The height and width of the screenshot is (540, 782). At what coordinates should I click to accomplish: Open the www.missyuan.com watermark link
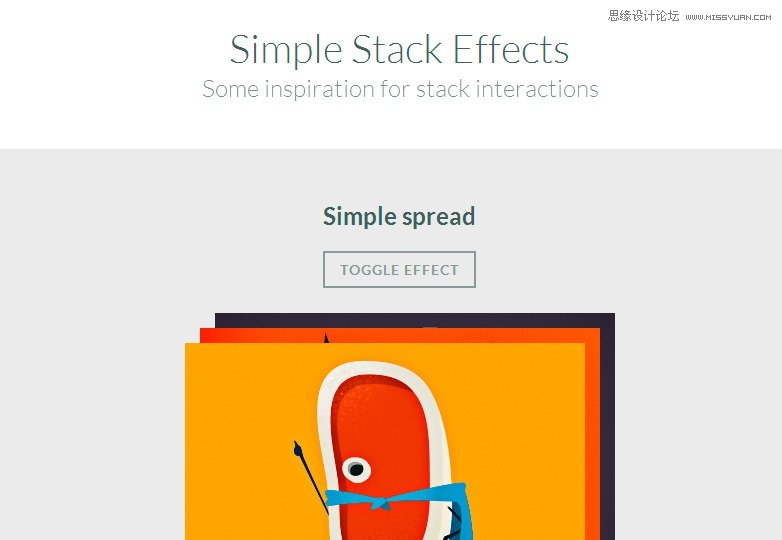click(x=728, y=17)
